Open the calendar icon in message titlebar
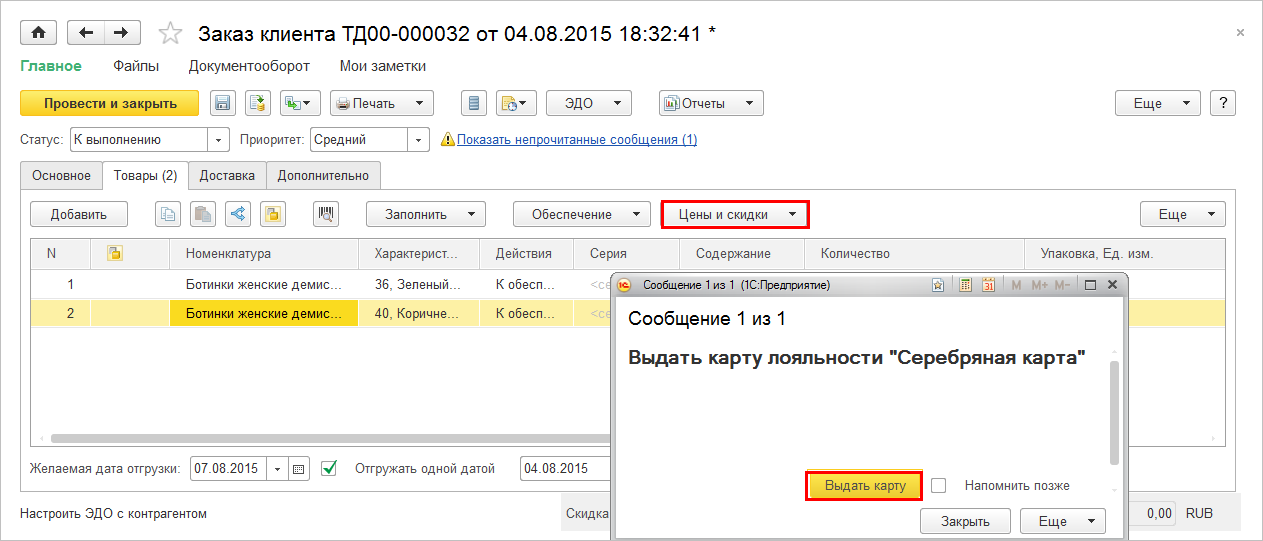Viewport: 1263px width, 541px height. coord(987,285)
